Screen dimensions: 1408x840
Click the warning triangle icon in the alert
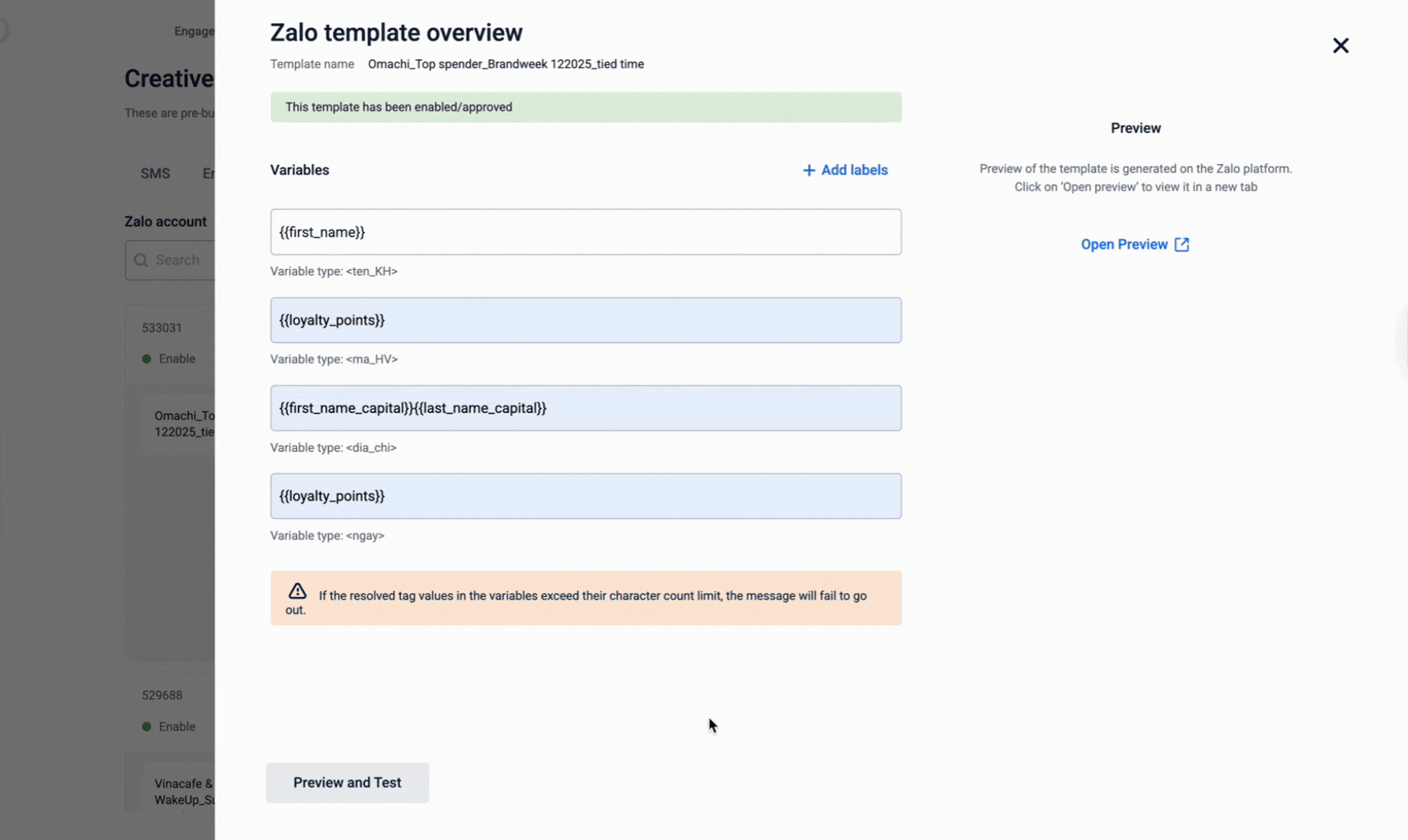(297, 591)
